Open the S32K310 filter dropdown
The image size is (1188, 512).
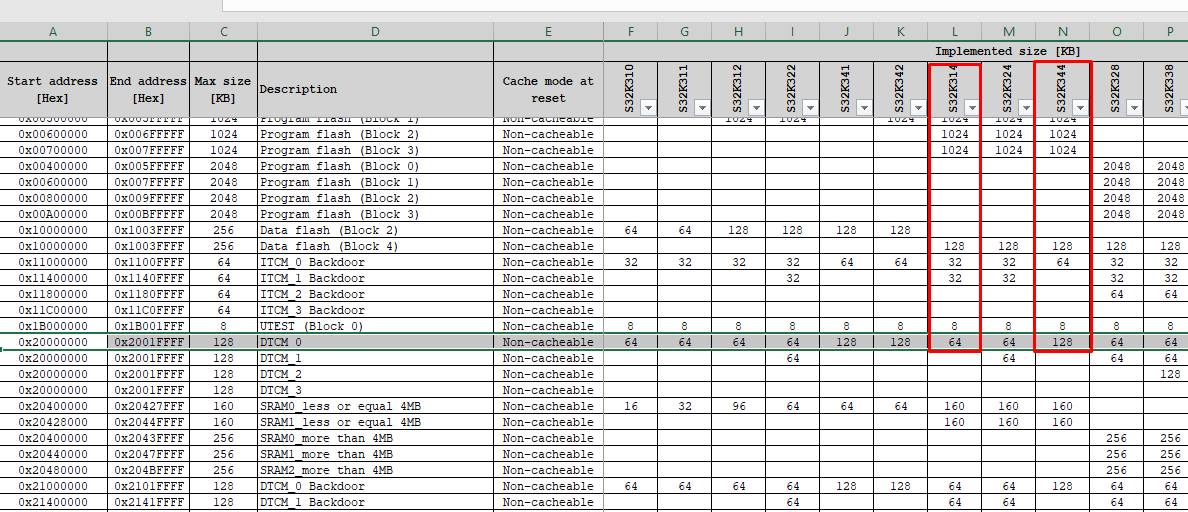tap(648, 108)
